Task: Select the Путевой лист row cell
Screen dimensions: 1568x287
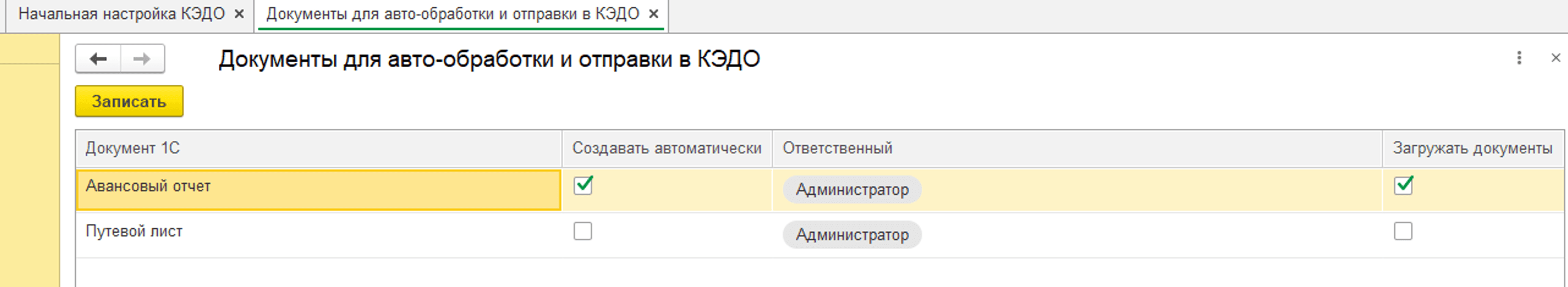Action: [319, 235]
